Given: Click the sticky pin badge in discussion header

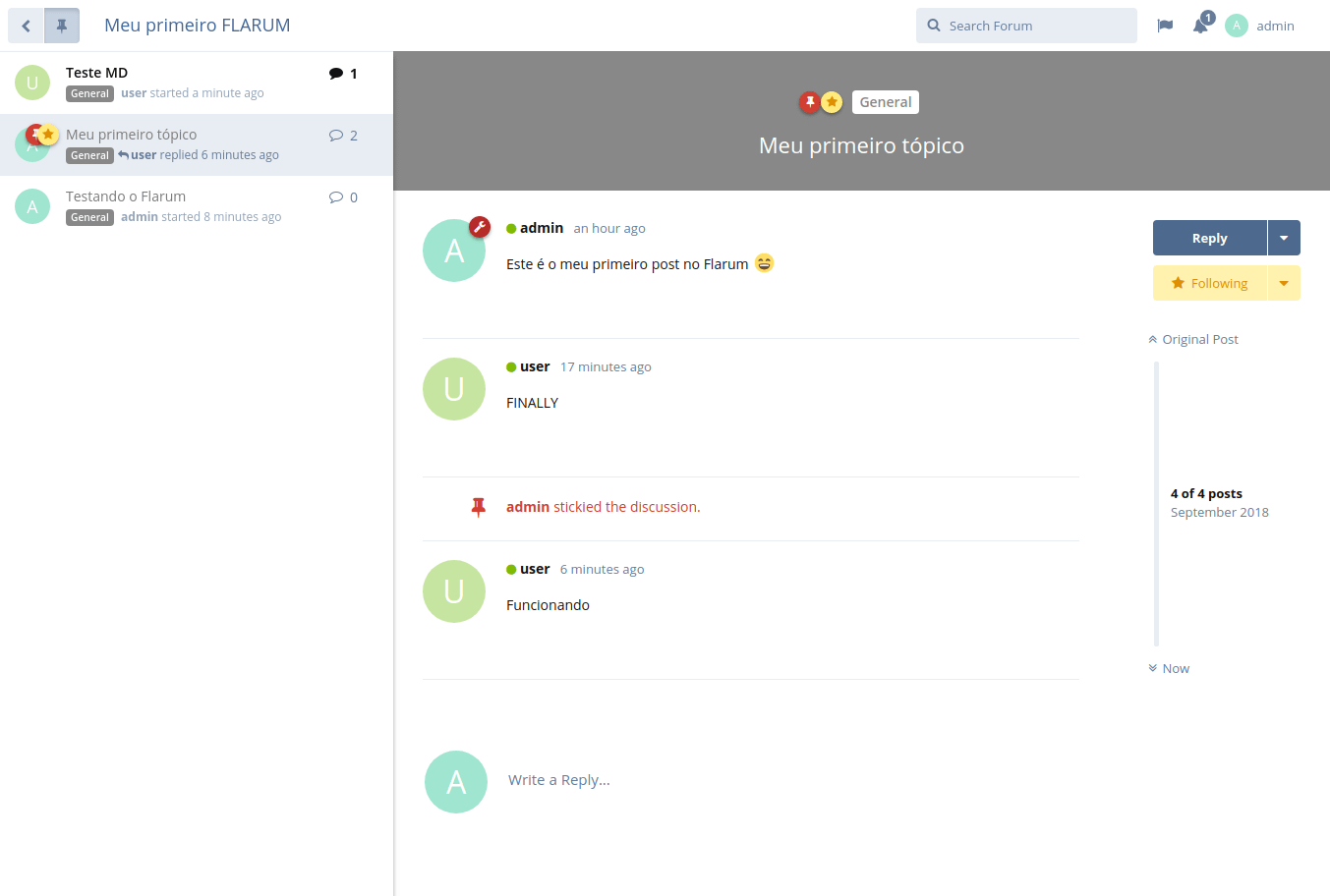Looking at the screenshot, I should tap(810, 102).
